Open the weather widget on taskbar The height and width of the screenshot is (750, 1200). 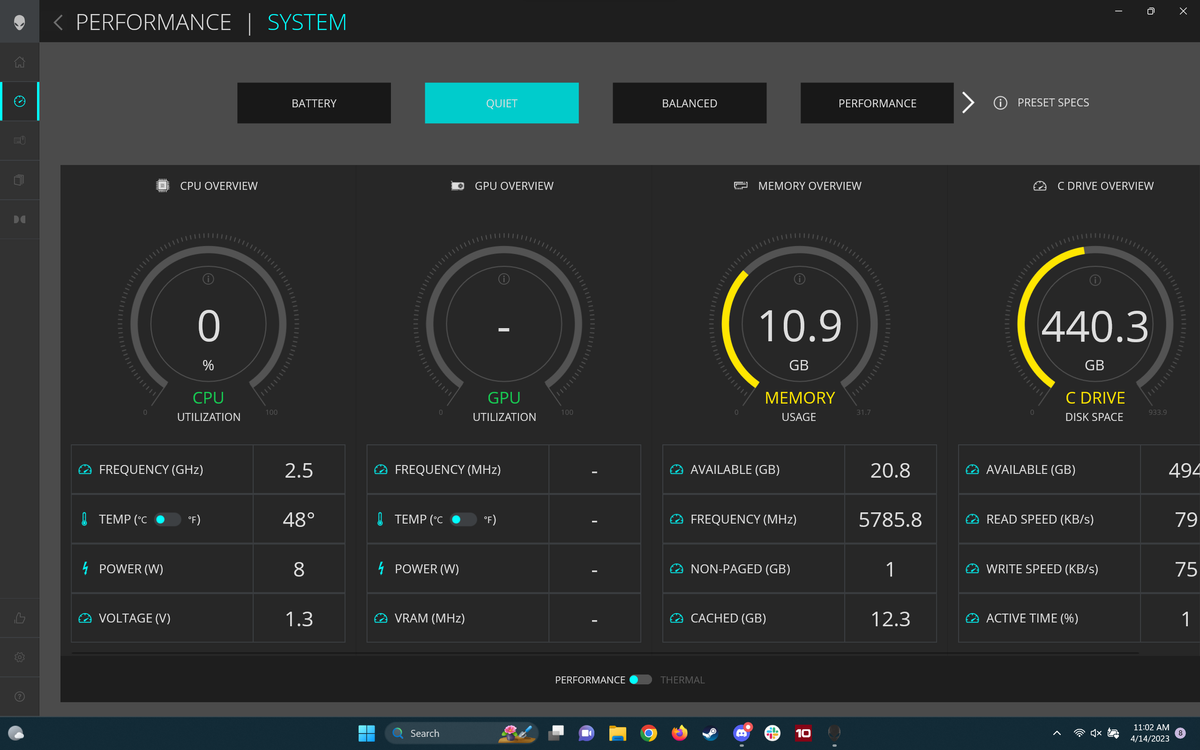coord(16,733)
